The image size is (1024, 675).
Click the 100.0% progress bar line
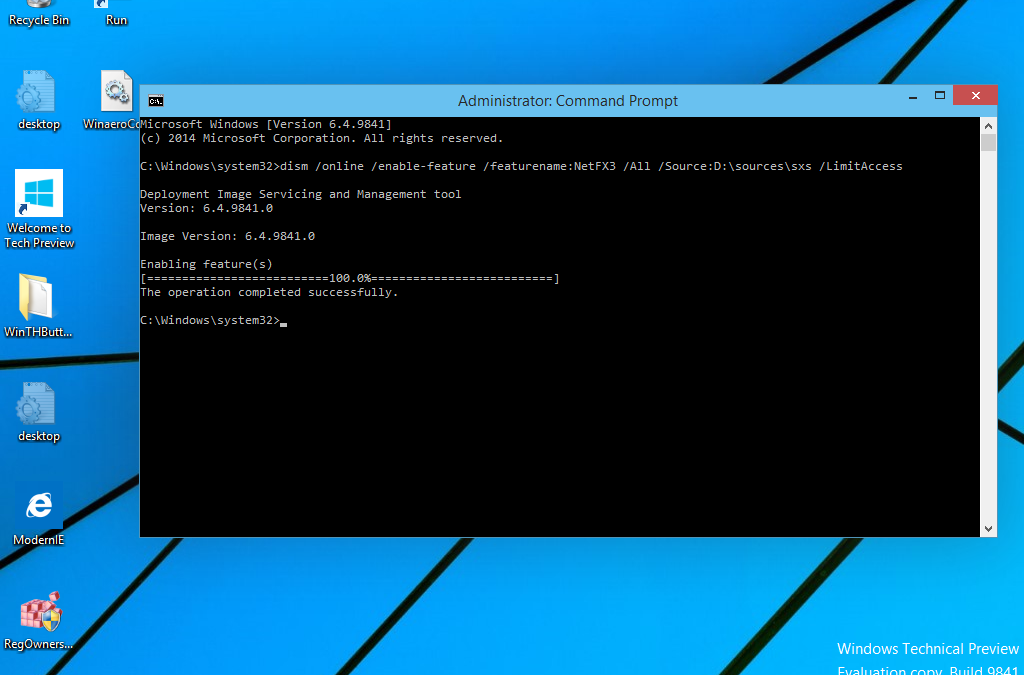350,278
